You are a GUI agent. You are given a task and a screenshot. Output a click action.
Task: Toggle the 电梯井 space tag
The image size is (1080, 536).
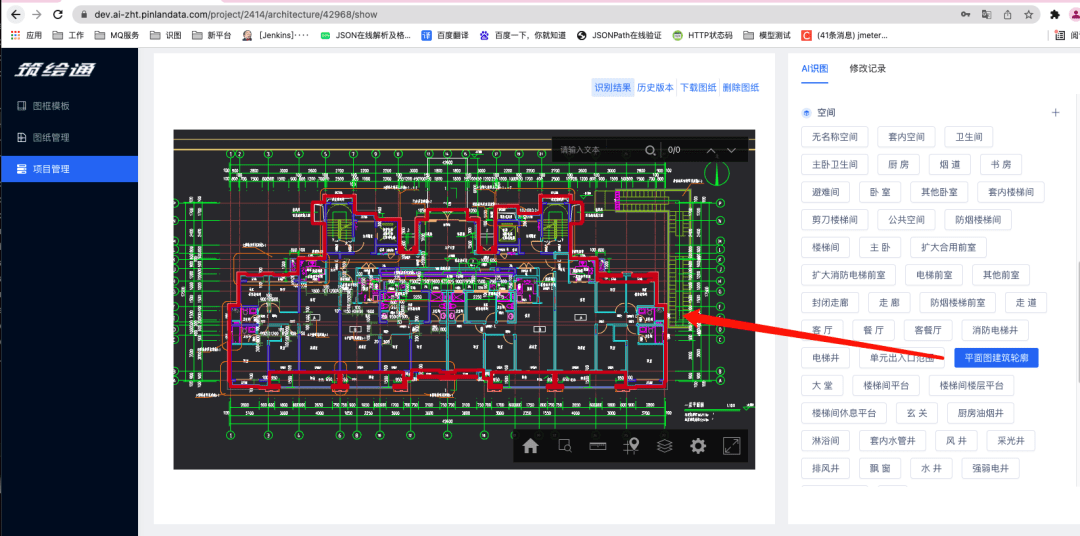[x=825, y=358]
